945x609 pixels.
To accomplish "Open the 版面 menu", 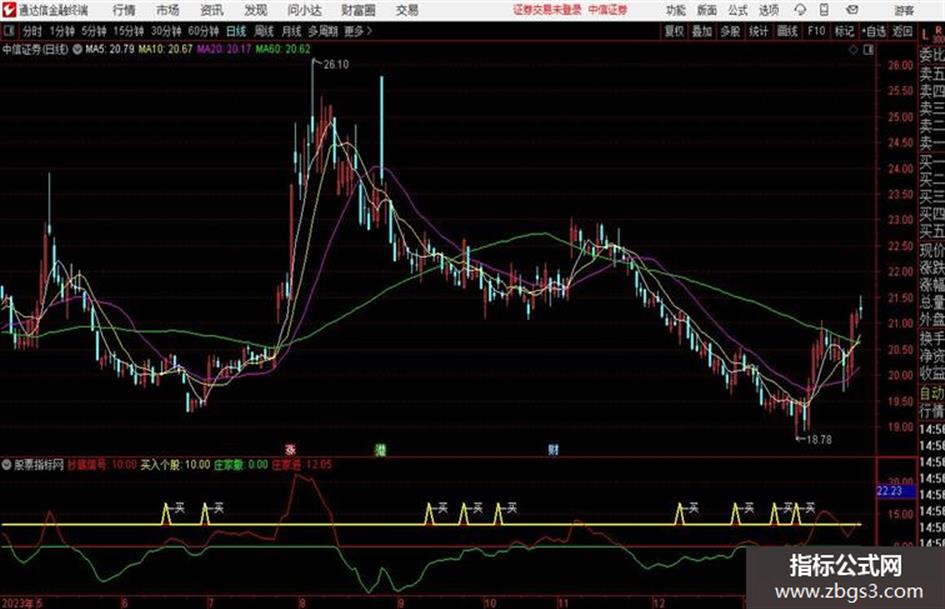I will coord(706,10).
